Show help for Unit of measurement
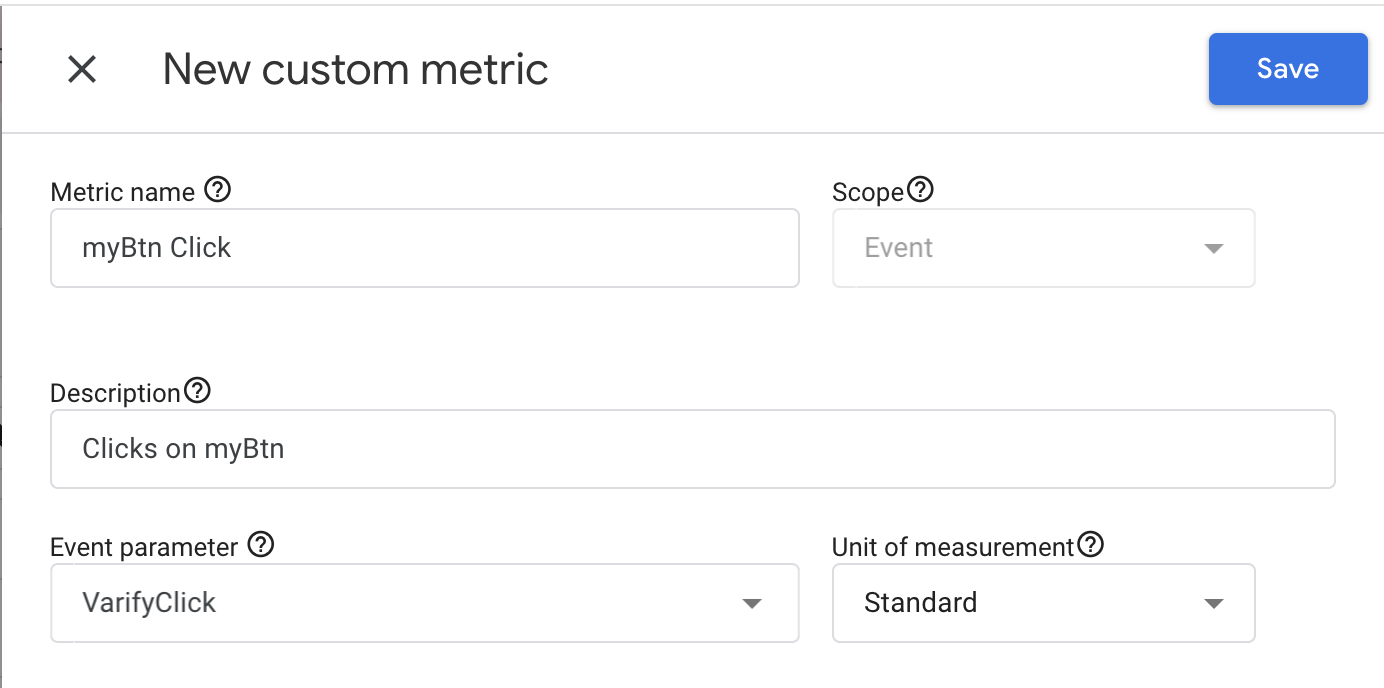The height and width of the screenshot is (688, 1384). point(1090,545)
